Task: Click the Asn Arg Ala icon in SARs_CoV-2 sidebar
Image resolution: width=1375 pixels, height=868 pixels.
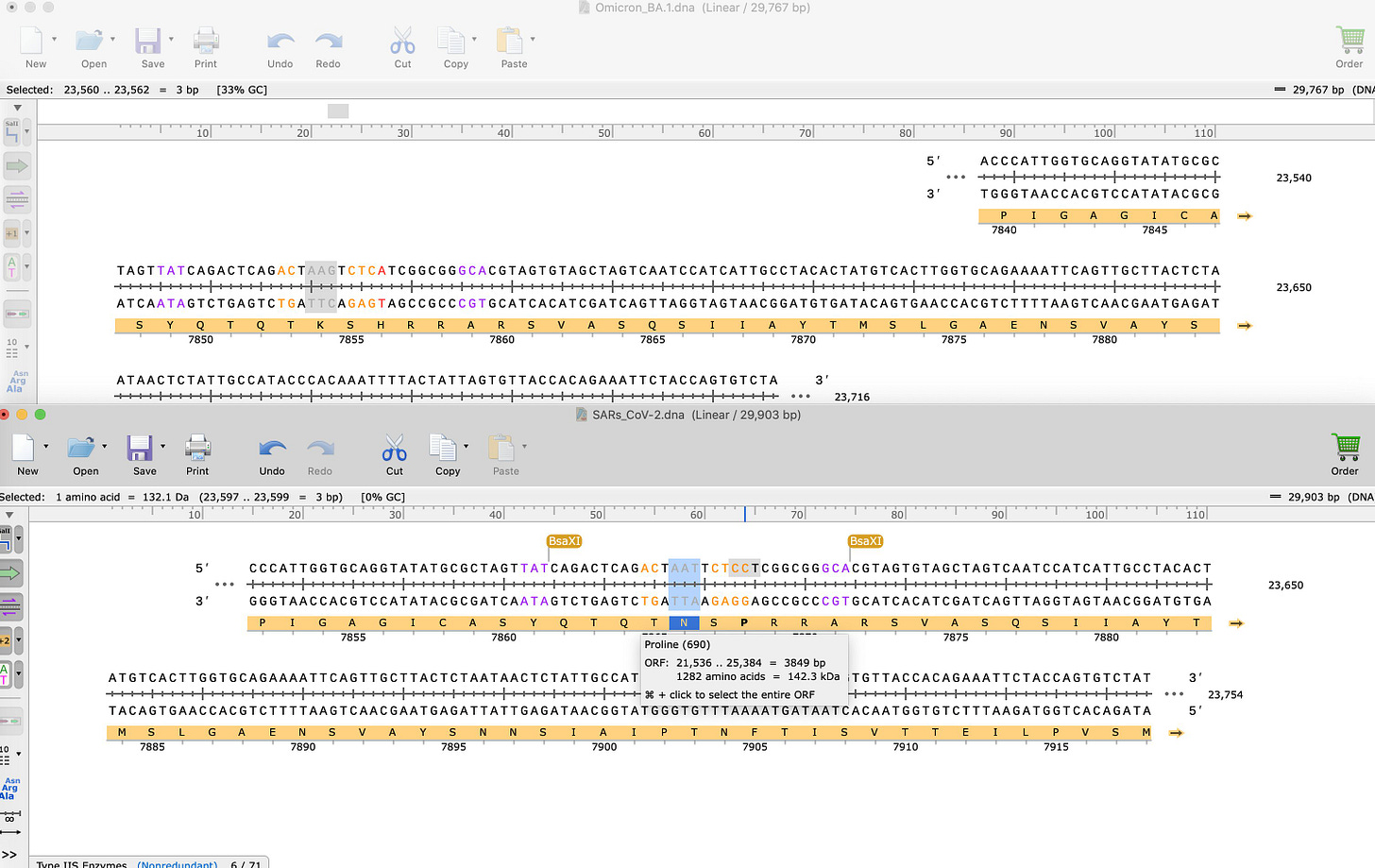Action: 10,789
